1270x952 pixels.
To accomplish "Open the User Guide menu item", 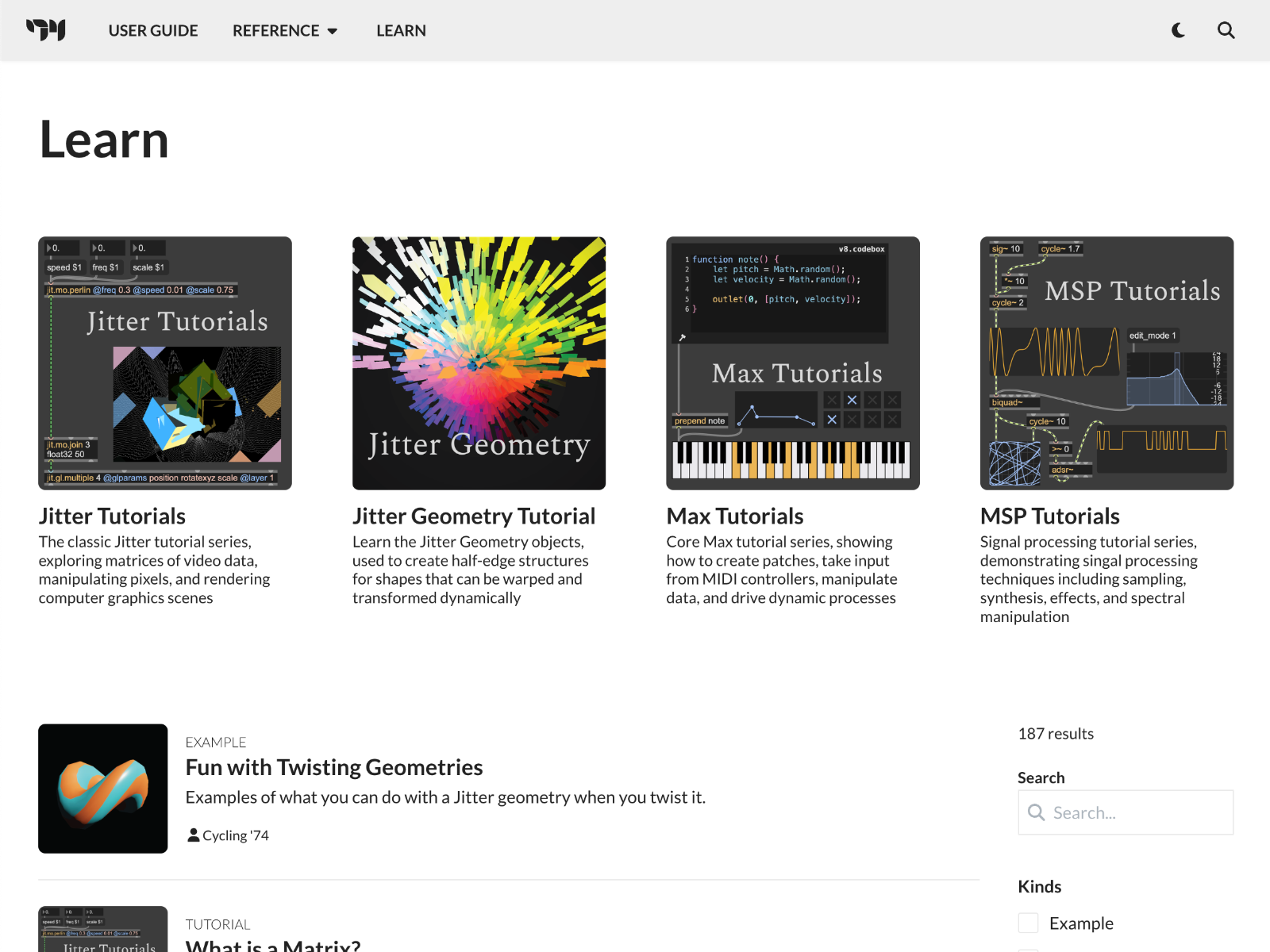I will [x=153, y=30].
